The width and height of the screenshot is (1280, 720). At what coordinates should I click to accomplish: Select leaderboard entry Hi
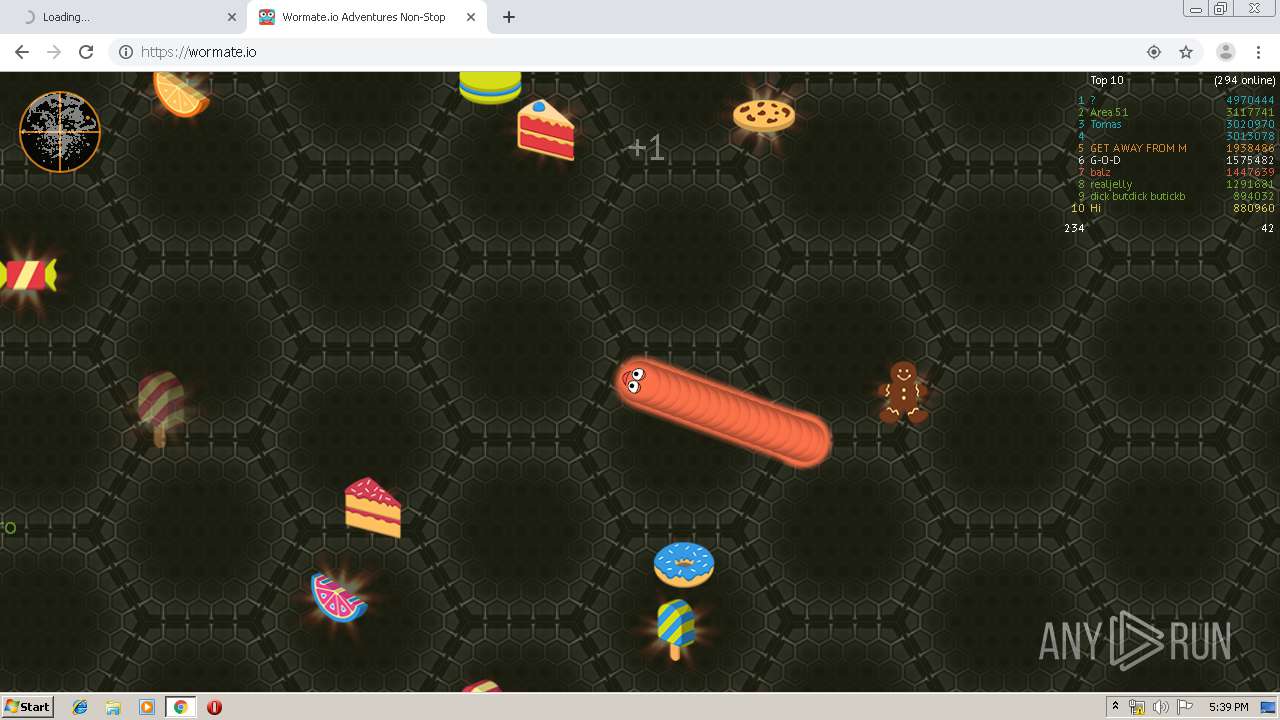click(1095, 208)
